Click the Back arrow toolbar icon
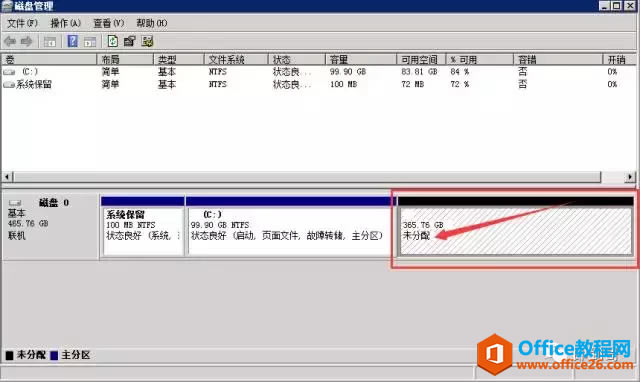Screen dimensions: 640x382 click(x=10, y=41)
